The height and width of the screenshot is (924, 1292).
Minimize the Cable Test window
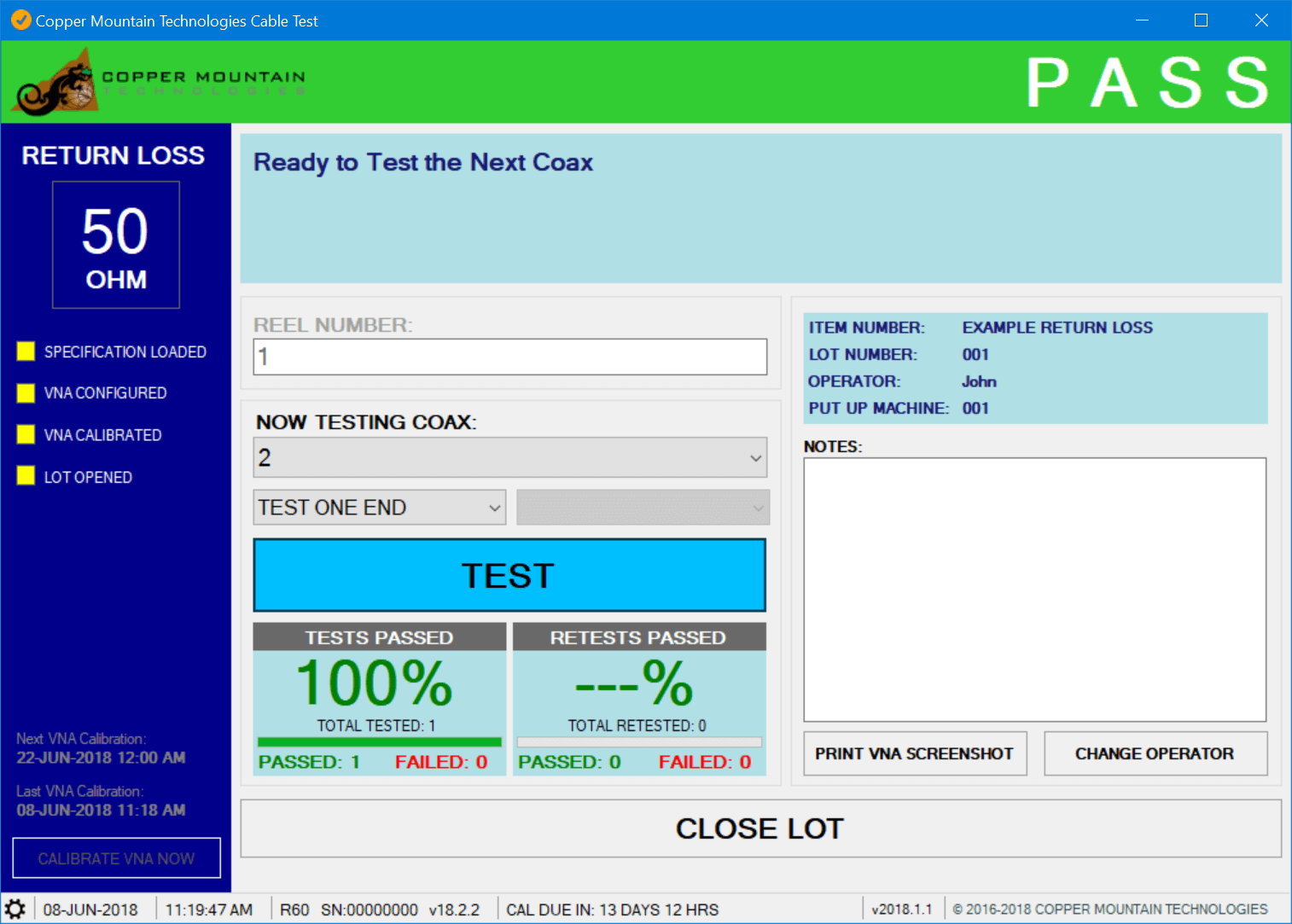1142,20
